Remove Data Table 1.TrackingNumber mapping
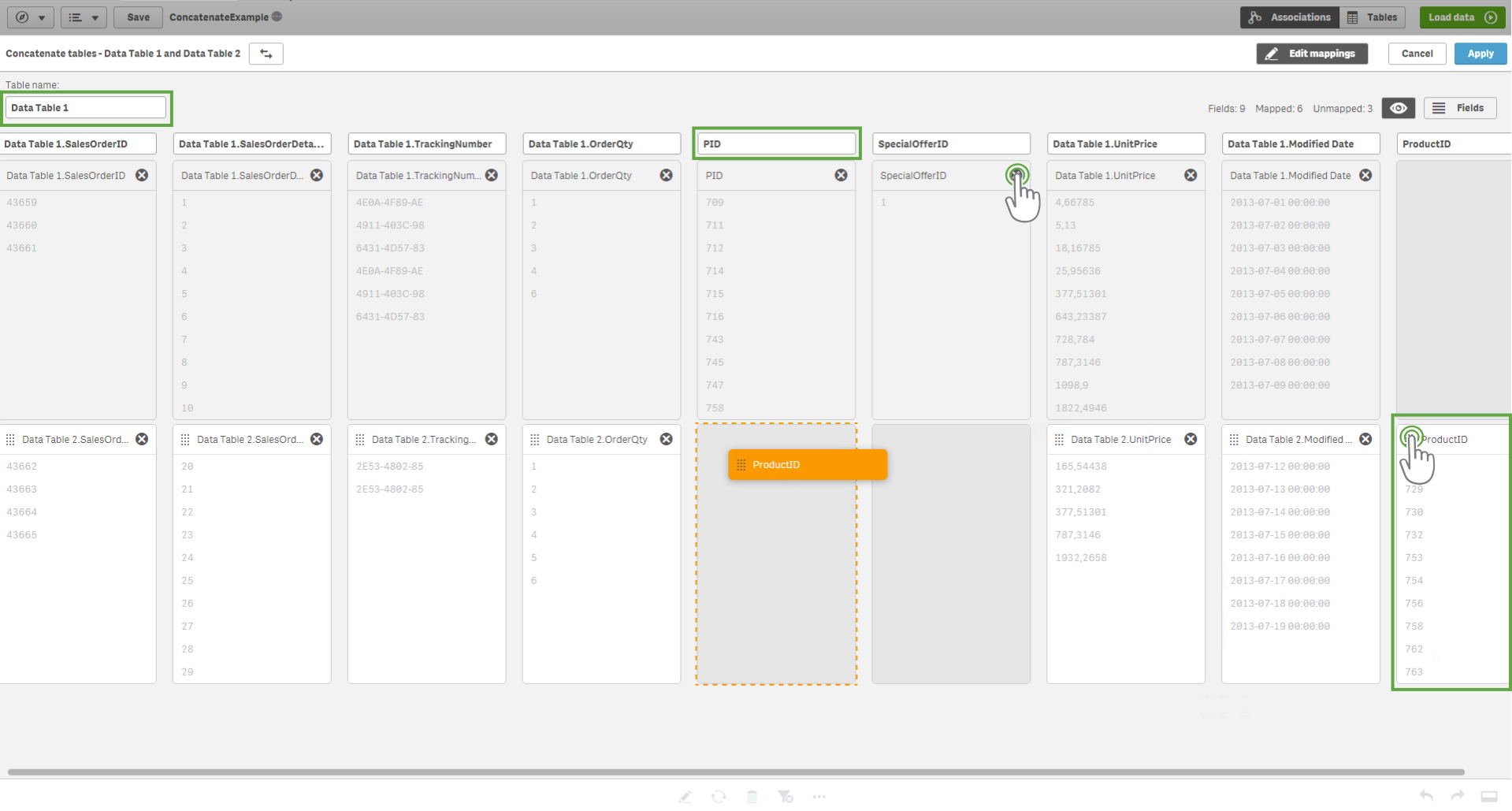 (492, 175)
